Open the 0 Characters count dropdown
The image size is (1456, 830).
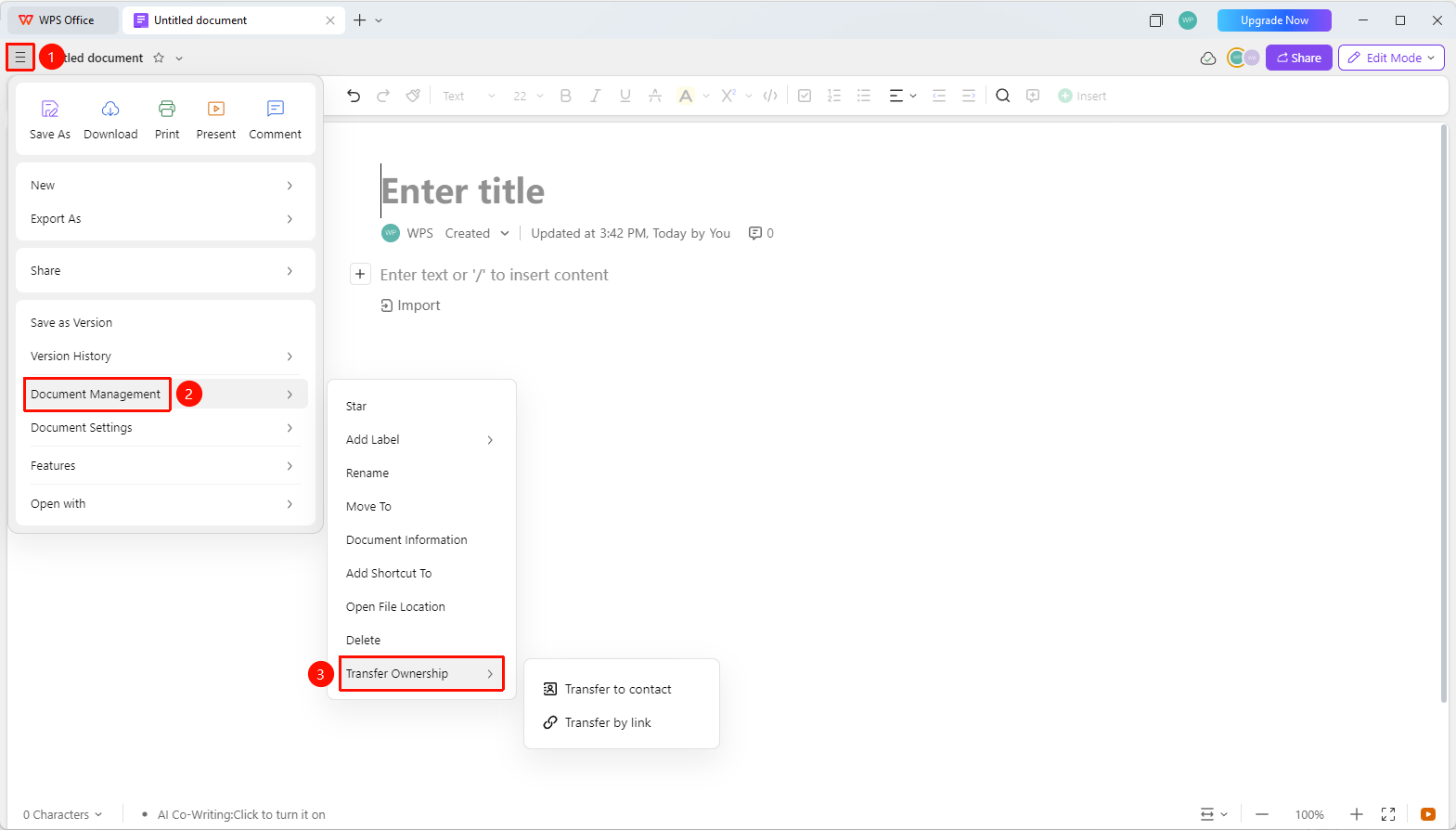click(62, 814)
